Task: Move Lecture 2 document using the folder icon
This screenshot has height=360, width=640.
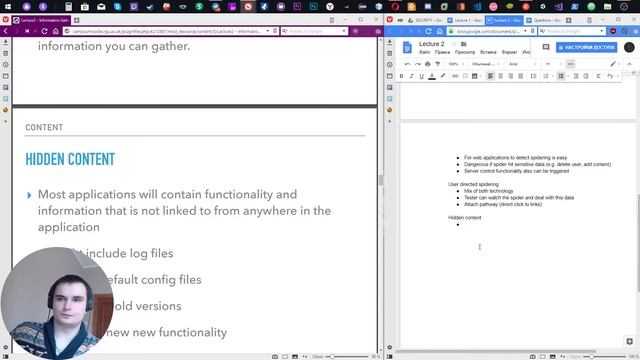Action: [x=464, y=44]
